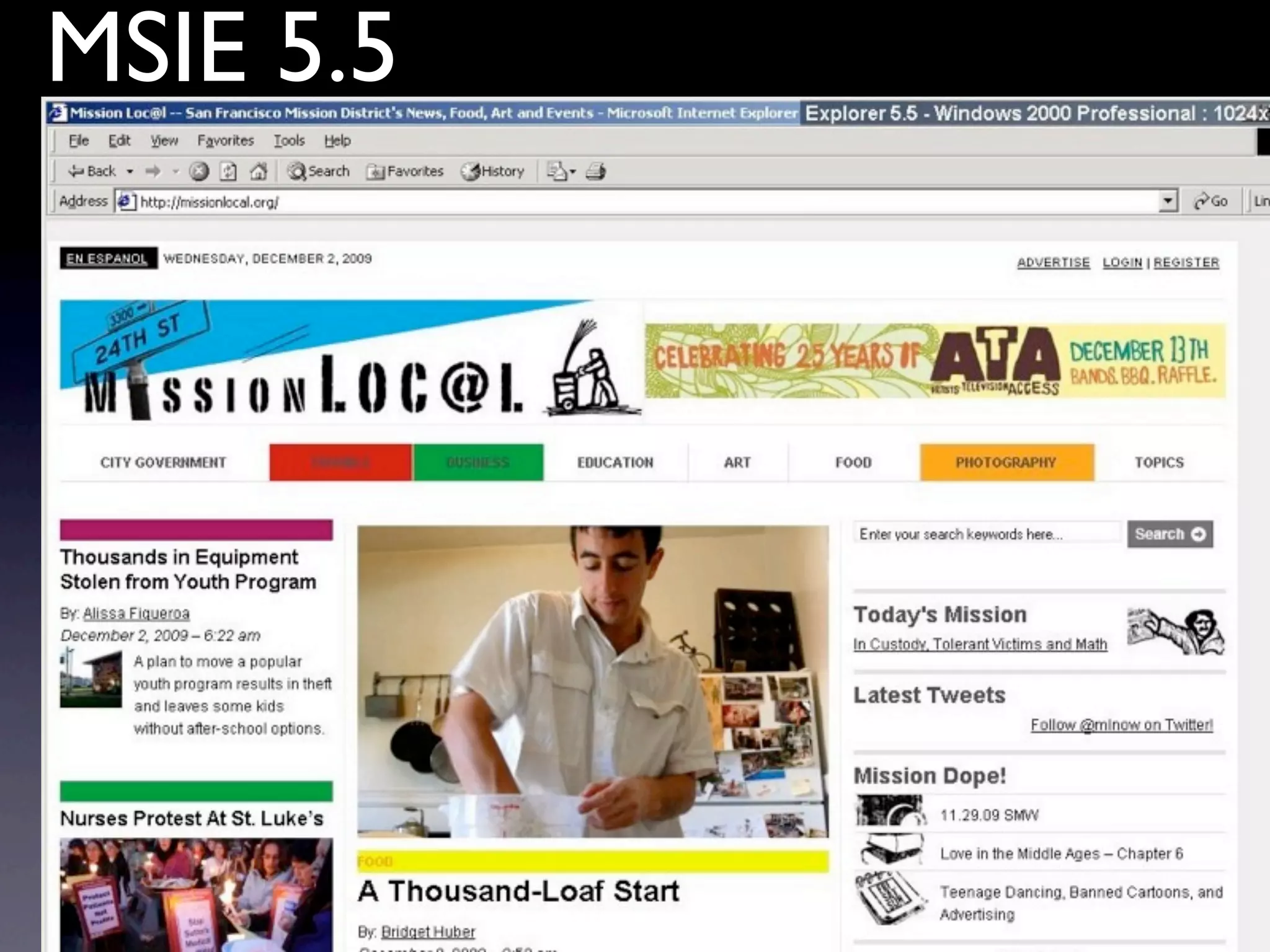
Task: Click the book icon beside Love in Middle Ages
Action: [x=891, y=849]
